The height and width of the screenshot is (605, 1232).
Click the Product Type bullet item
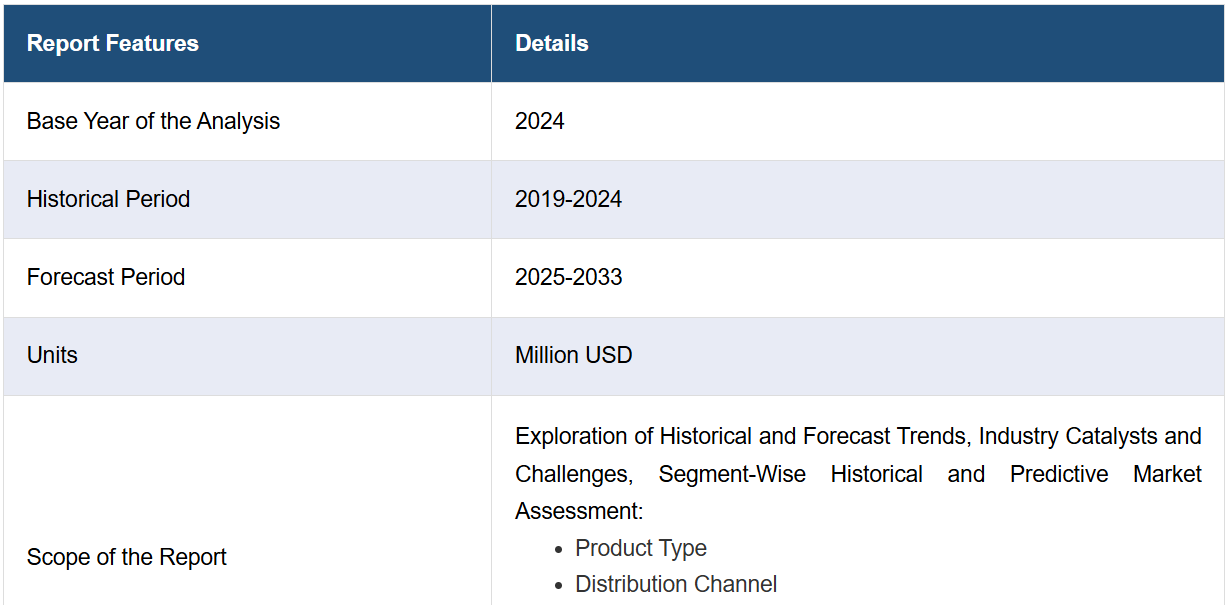(x=641, y=548)
